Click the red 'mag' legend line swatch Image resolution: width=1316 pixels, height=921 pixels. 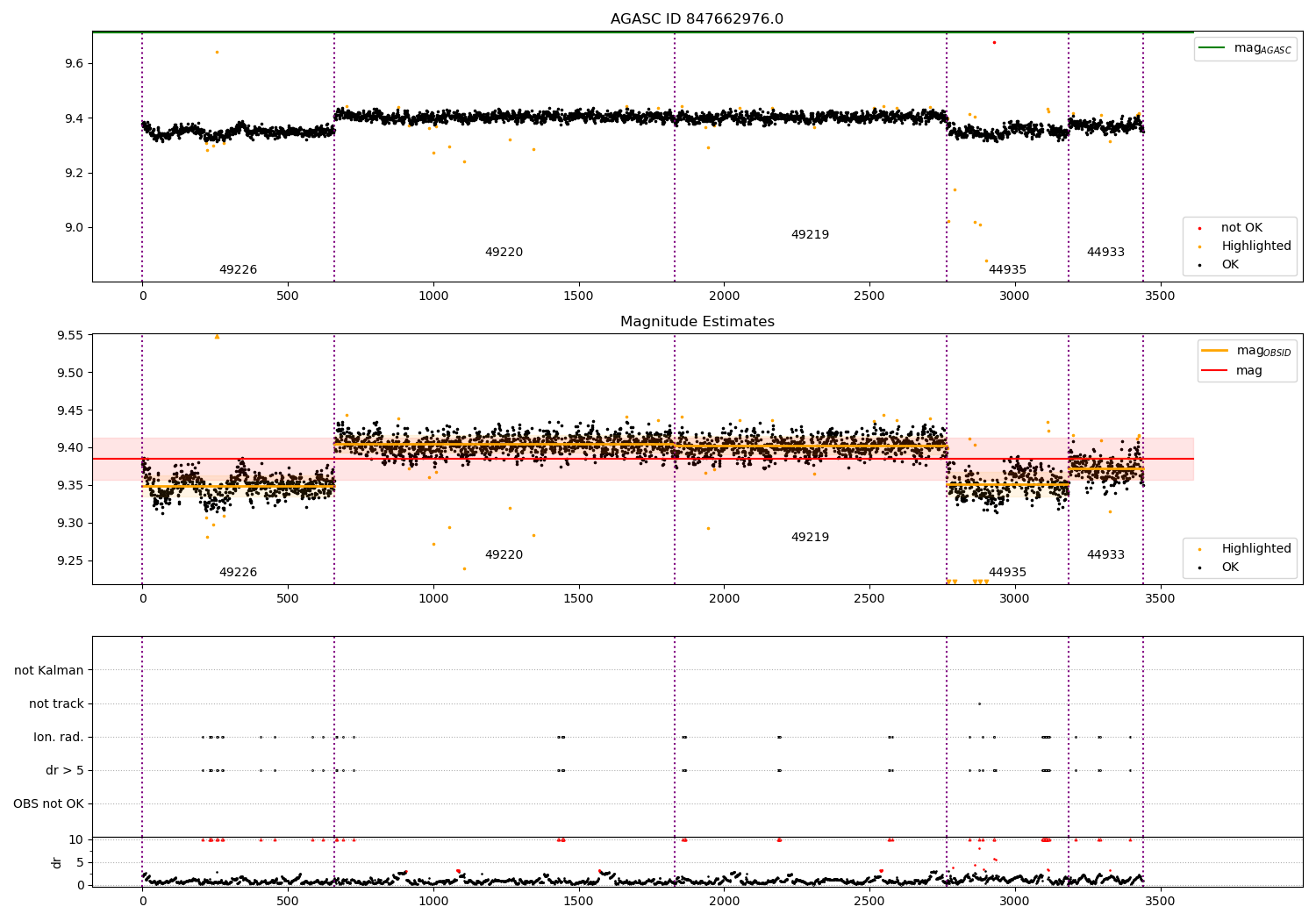1215,371
